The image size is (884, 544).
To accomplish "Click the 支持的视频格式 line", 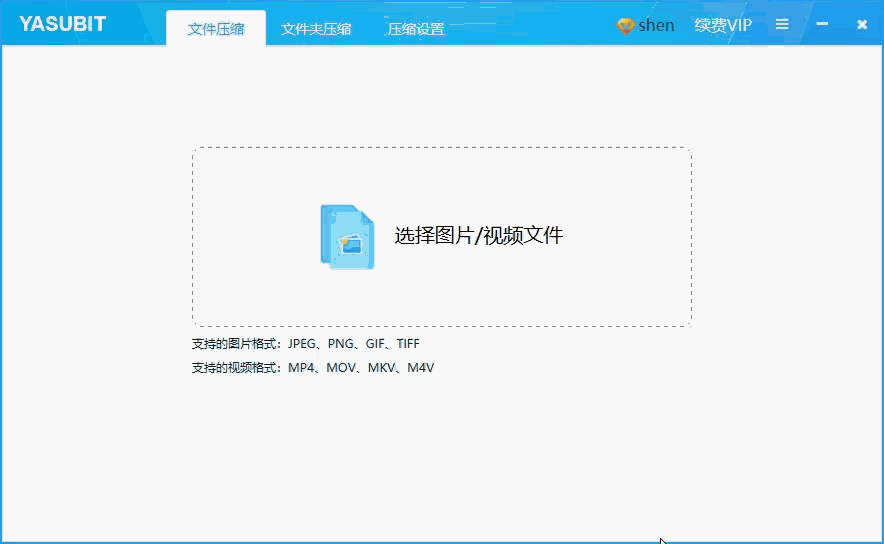I will pyautogui.click(x=313, y=368).
